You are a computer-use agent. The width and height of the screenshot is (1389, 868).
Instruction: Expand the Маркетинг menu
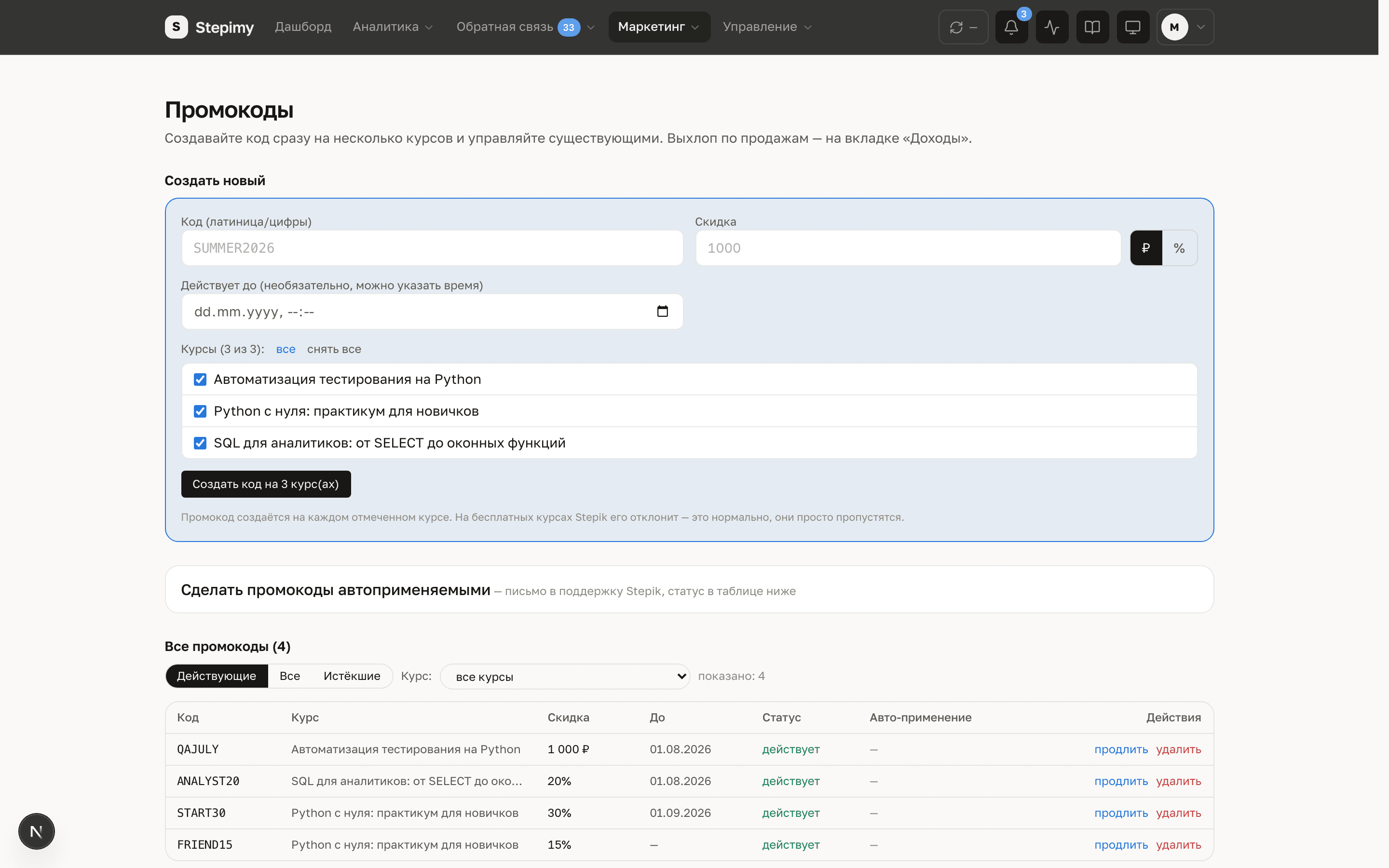pyautogui.click(x=658, y=27)
